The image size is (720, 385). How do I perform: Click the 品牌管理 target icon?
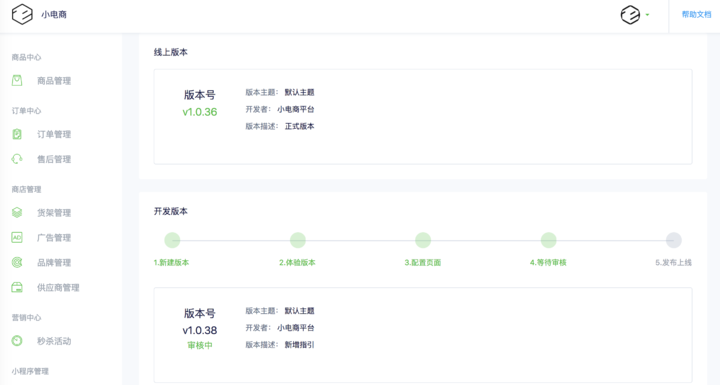(x=17, y=262)
